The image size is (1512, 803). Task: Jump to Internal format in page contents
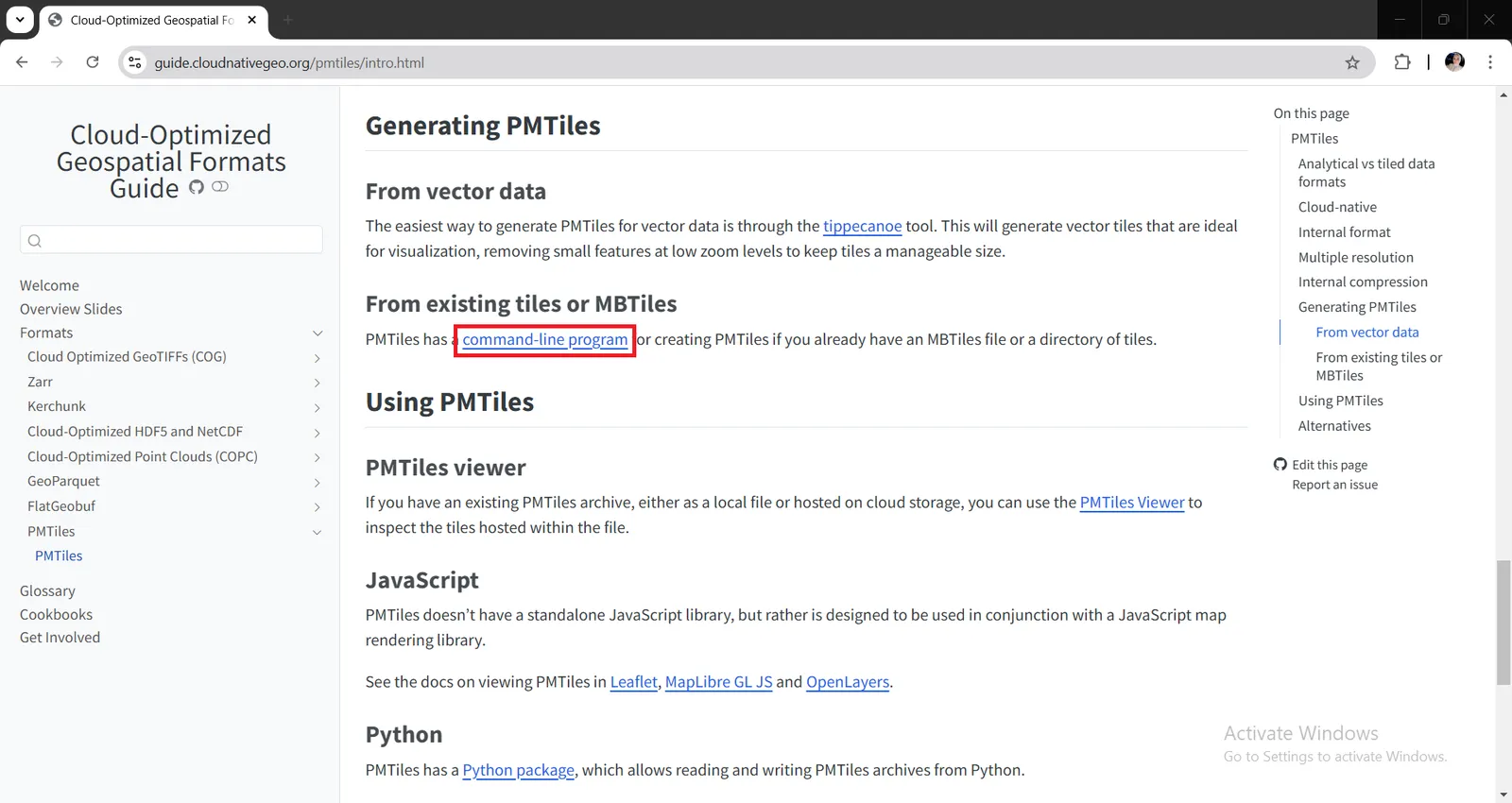point(1345,232)
